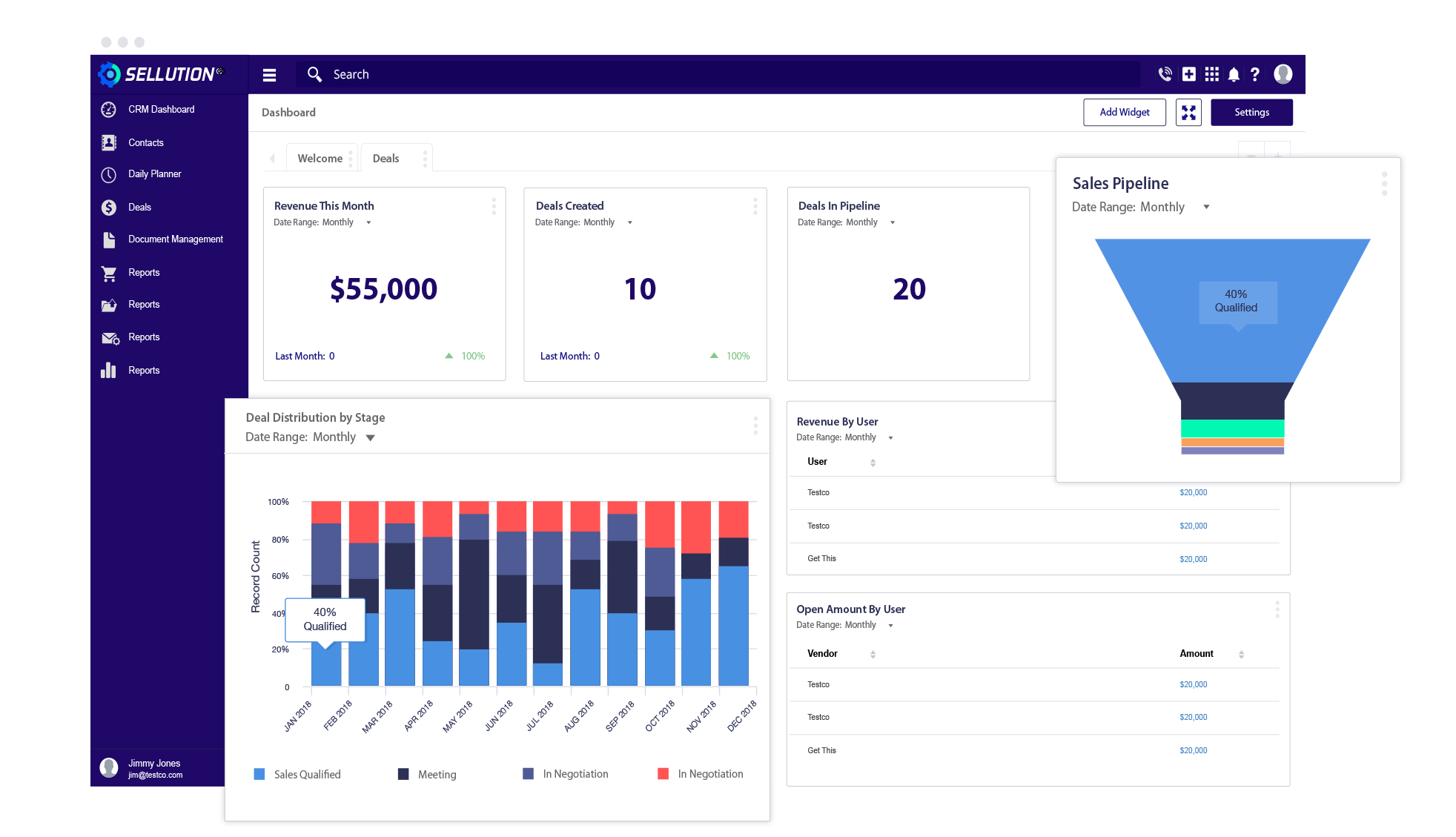Screen dimensions: 1456x837
Task: Click the Contacts icon in sidebar
Action: (x=109, y=142)
